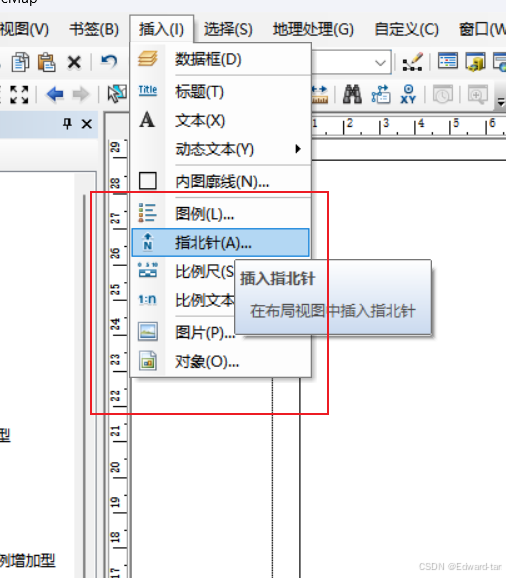The width and height of the screenshot is (506, 578).
Task: Open the 自定义(C) menu
Action: tap(406, 29)
